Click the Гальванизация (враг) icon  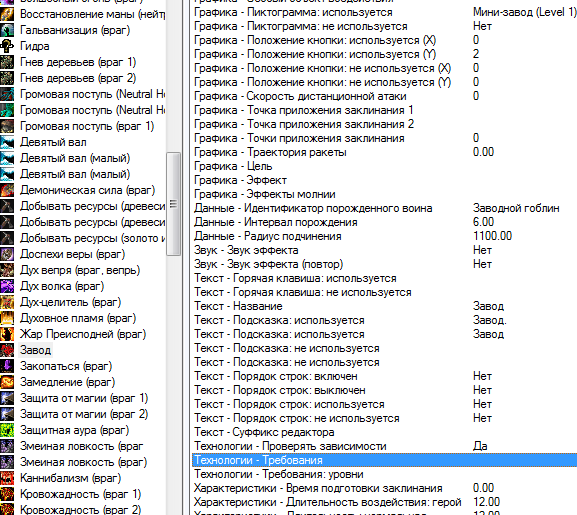click(7, 30)
